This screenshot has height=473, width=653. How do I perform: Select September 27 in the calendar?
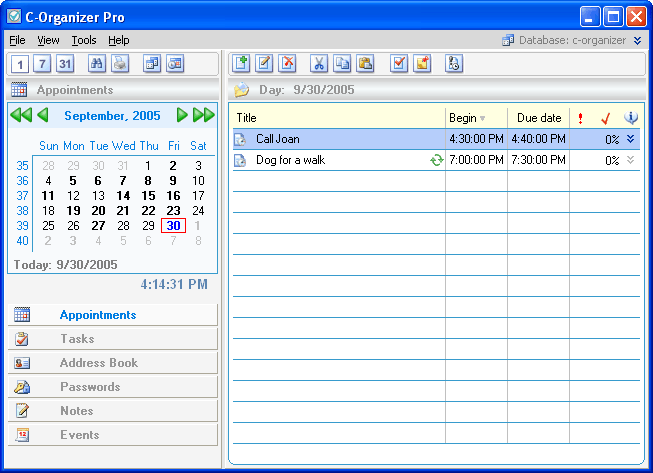click(98, 226)
